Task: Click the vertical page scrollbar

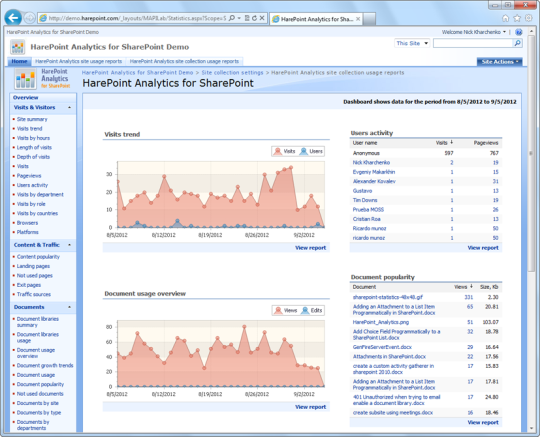Action: (x=531, y=153)
